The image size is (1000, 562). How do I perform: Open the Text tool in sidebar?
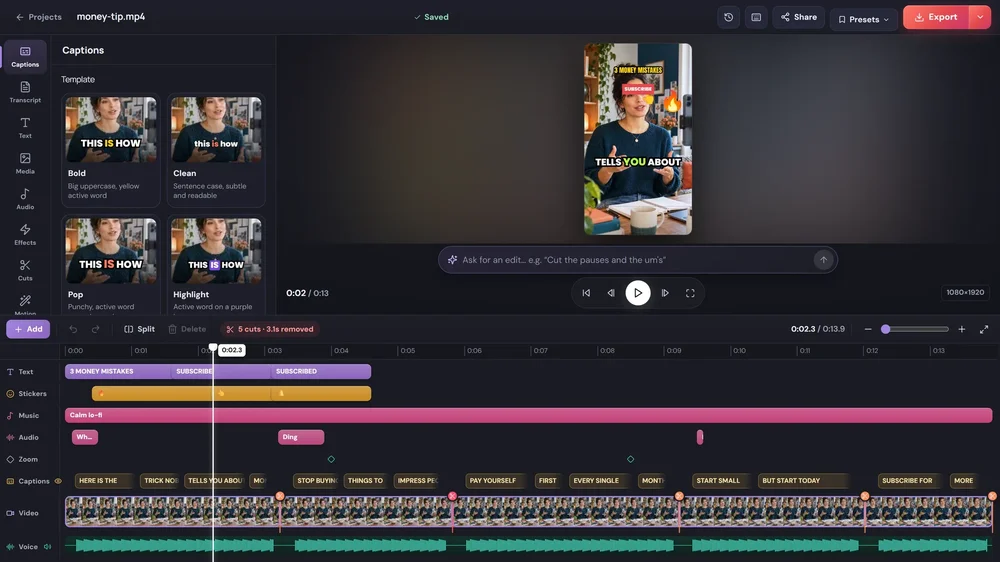pyautogui.click(x=25, y=128)
